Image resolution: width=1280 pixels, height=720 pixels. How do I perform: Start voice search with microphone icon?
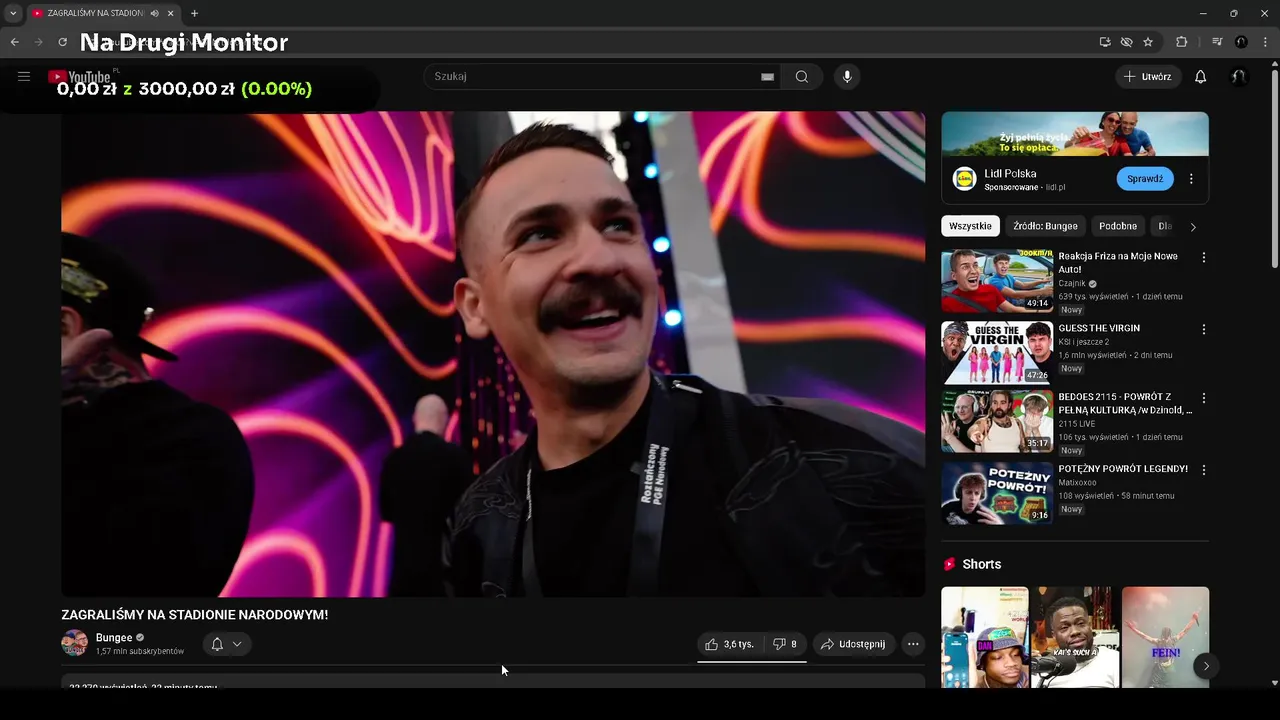[847, 77]
